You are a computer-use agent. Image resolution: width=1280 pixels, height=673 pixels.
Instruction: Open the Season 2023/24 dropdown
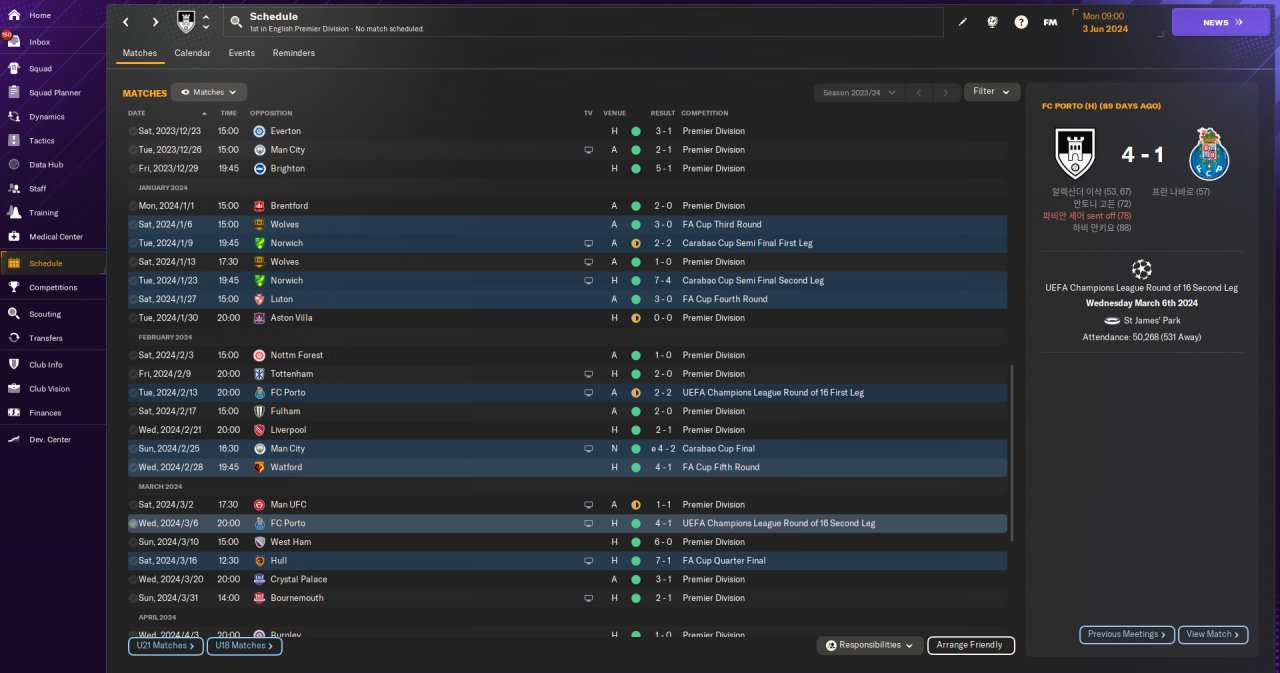pyautogui.click(x=860, y=92)
